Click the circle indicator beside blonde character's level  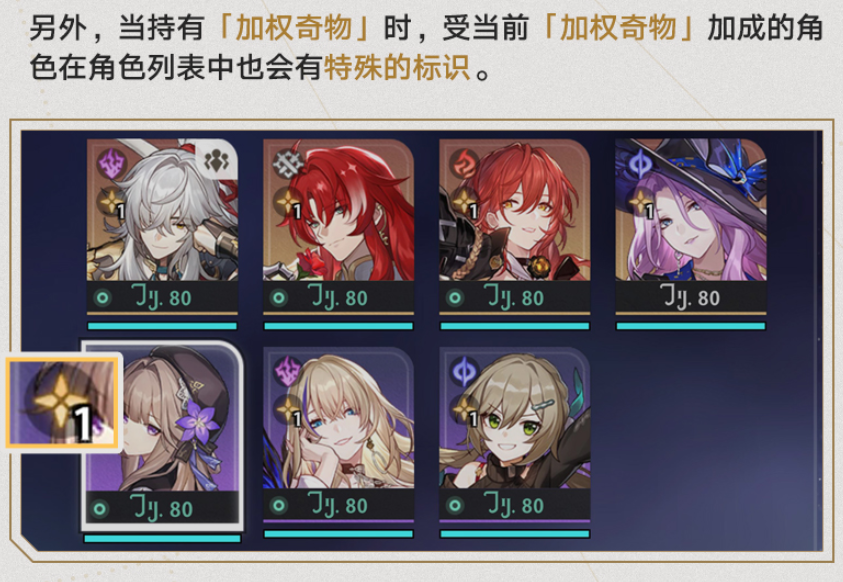tap(278, 505)
